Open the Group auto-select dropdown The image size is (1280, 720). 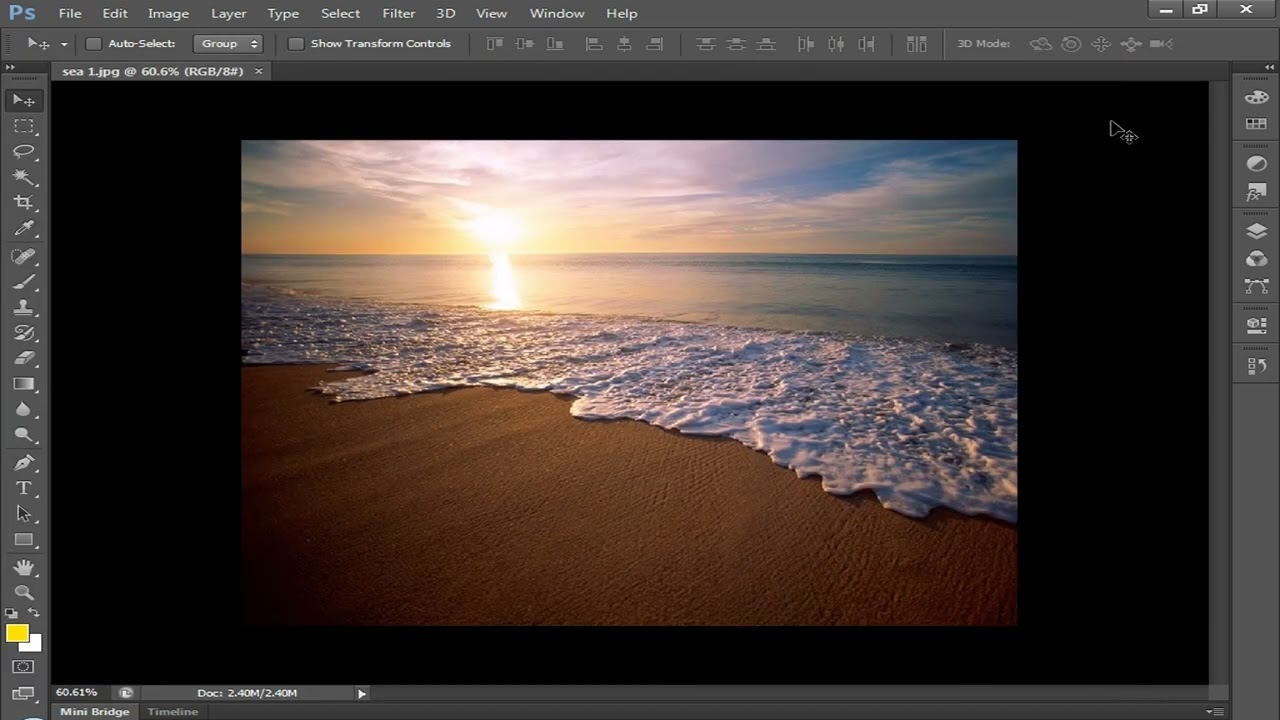227,44
